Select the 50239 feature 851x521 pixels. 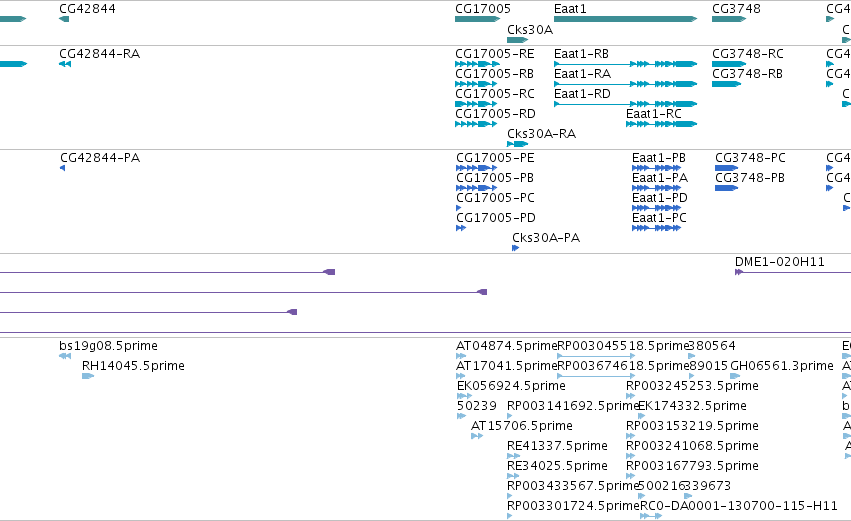pyautogui.click(x=477, y=406)
